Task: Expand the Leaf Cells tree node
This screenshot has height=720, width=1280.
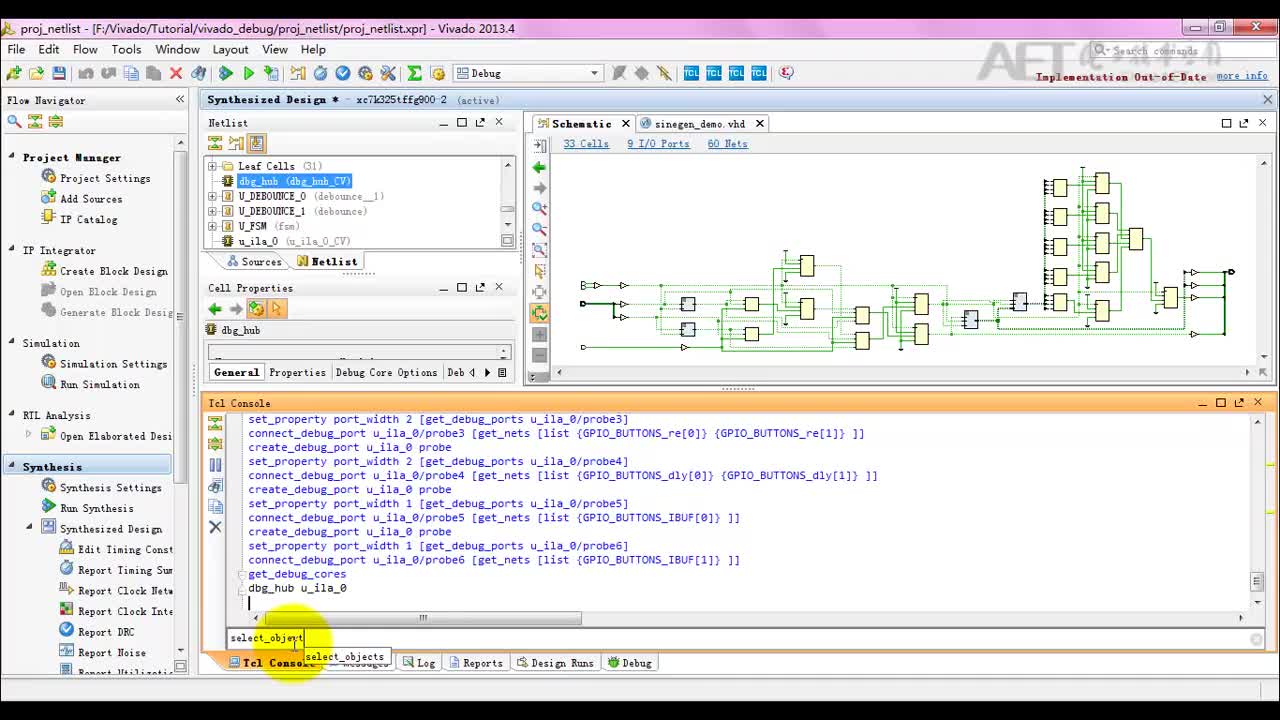Action: (x=212, y=166)
